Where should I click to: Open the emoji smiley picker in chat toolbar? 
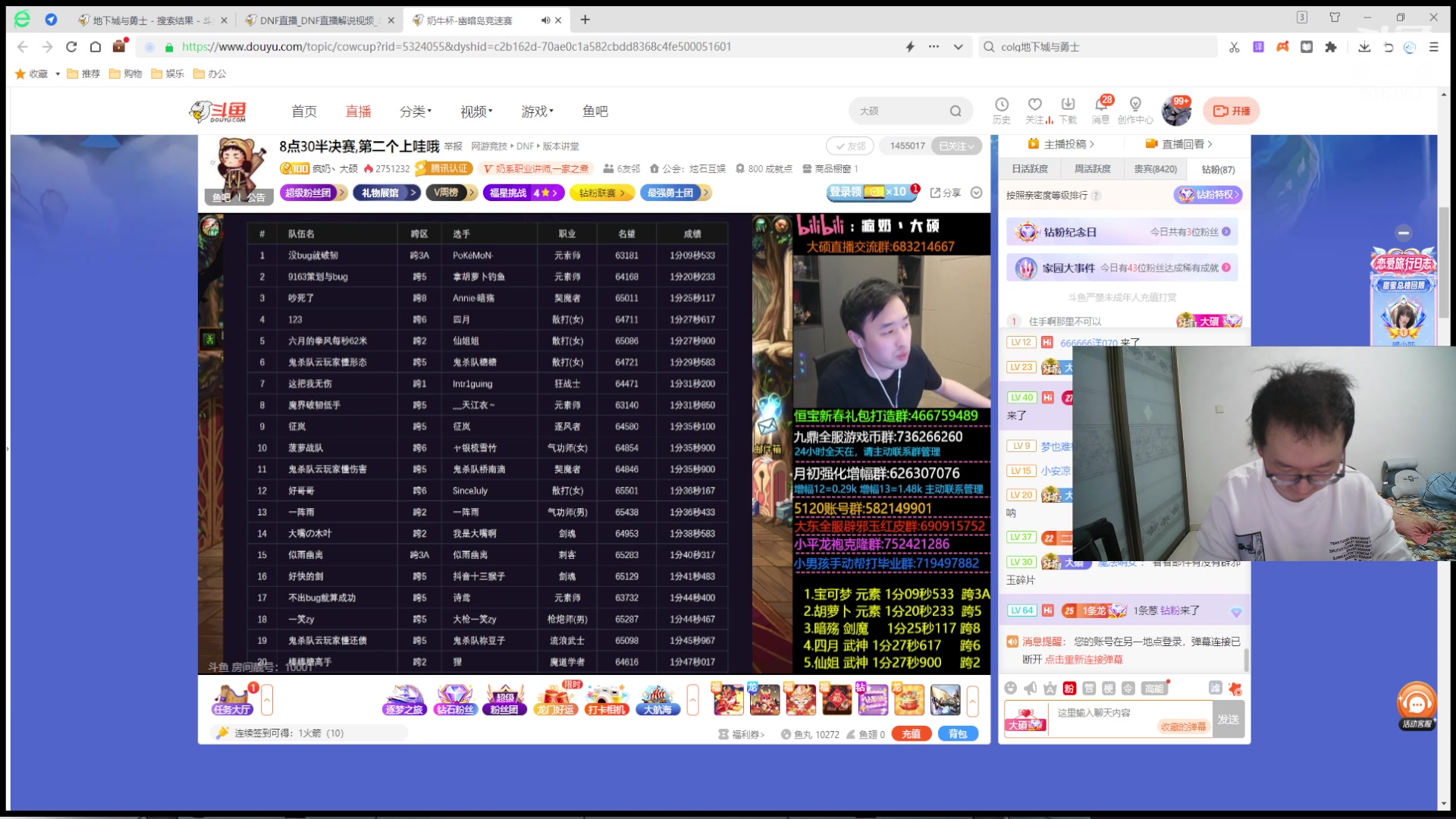(x=1010, y=688)
